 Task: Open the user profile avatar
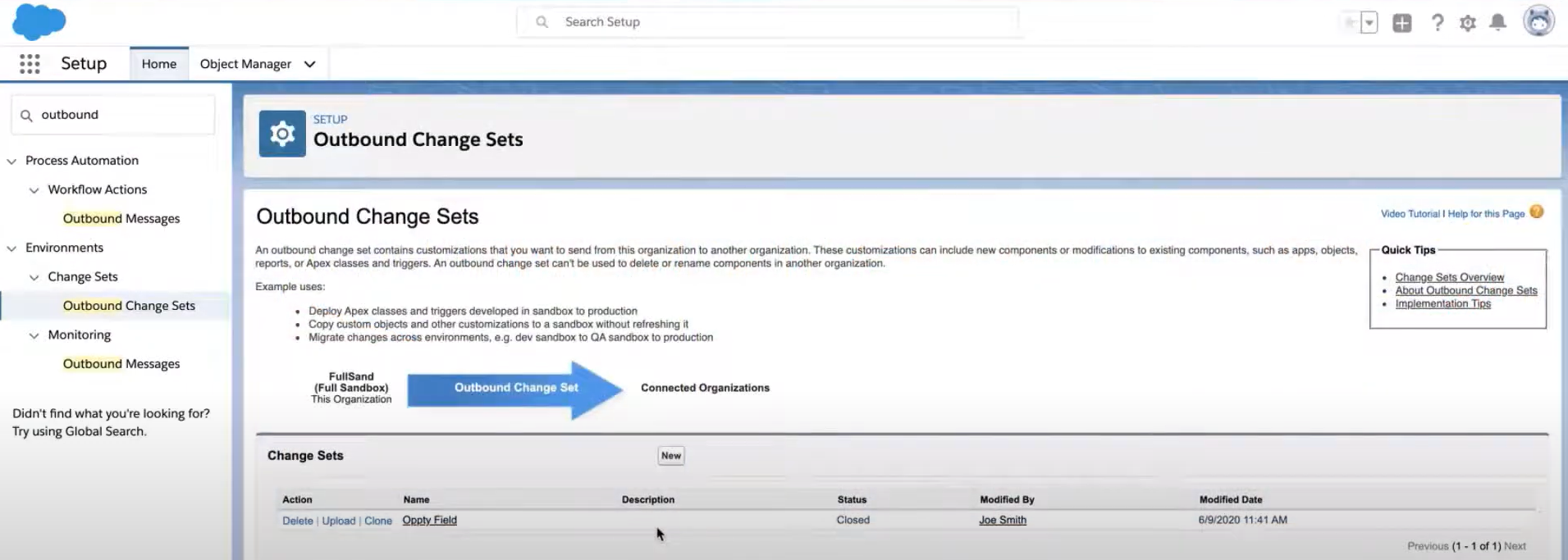(1538, 21)
